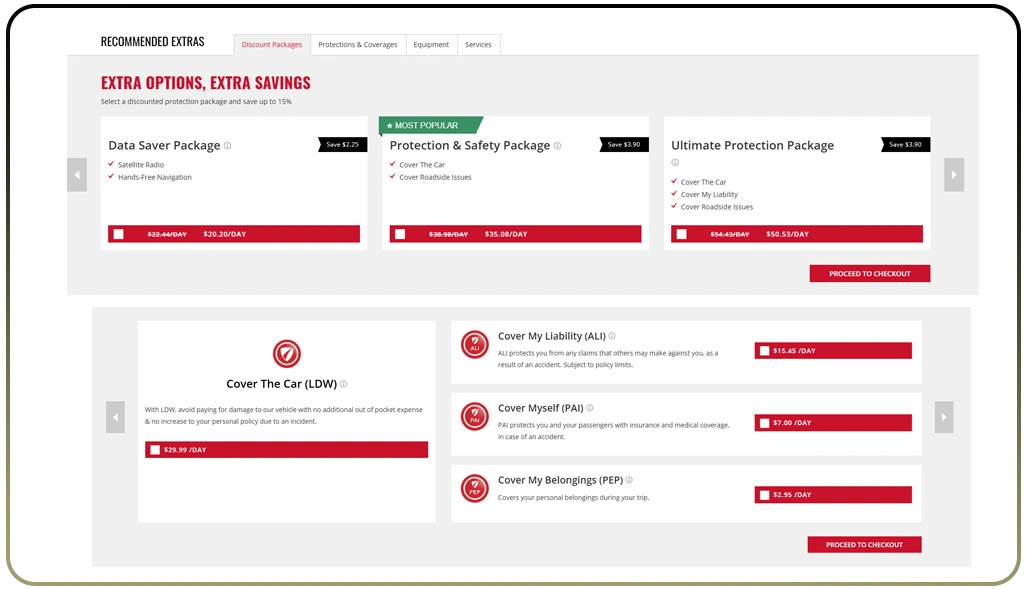
Task: Check the Data Saver Package $20.20/day box
Action: pos(119,234)
